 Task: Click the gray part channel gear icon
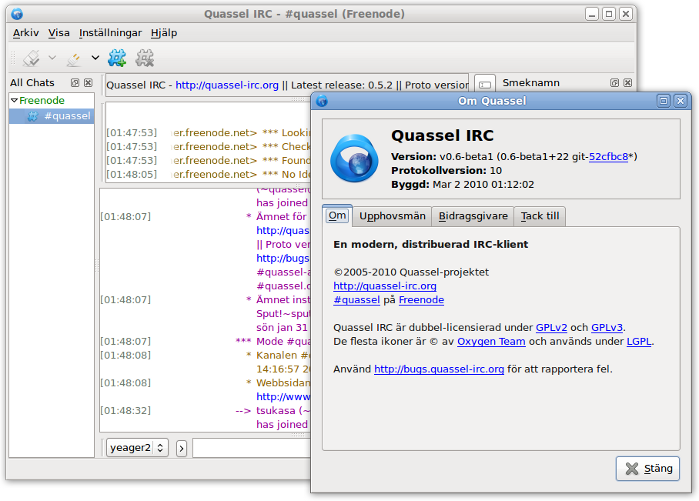tap(145, 58)
